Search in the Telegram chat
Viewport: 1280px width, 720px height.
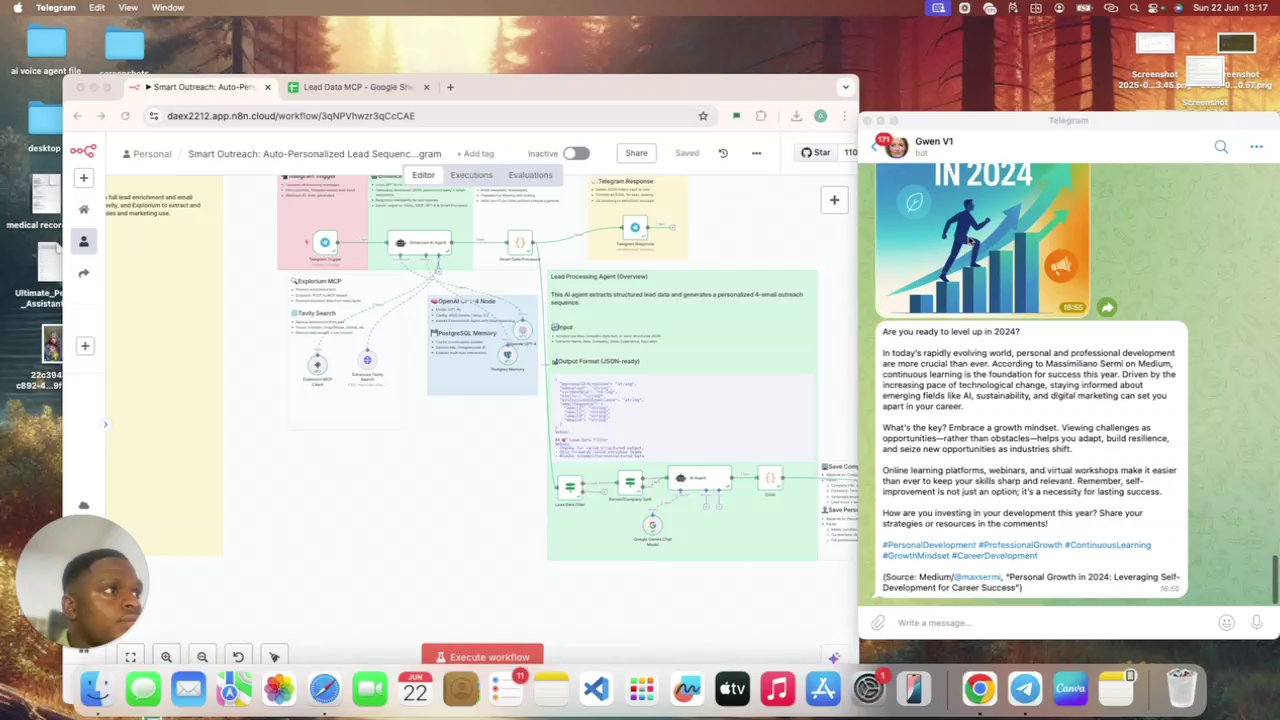[1221, 147]
